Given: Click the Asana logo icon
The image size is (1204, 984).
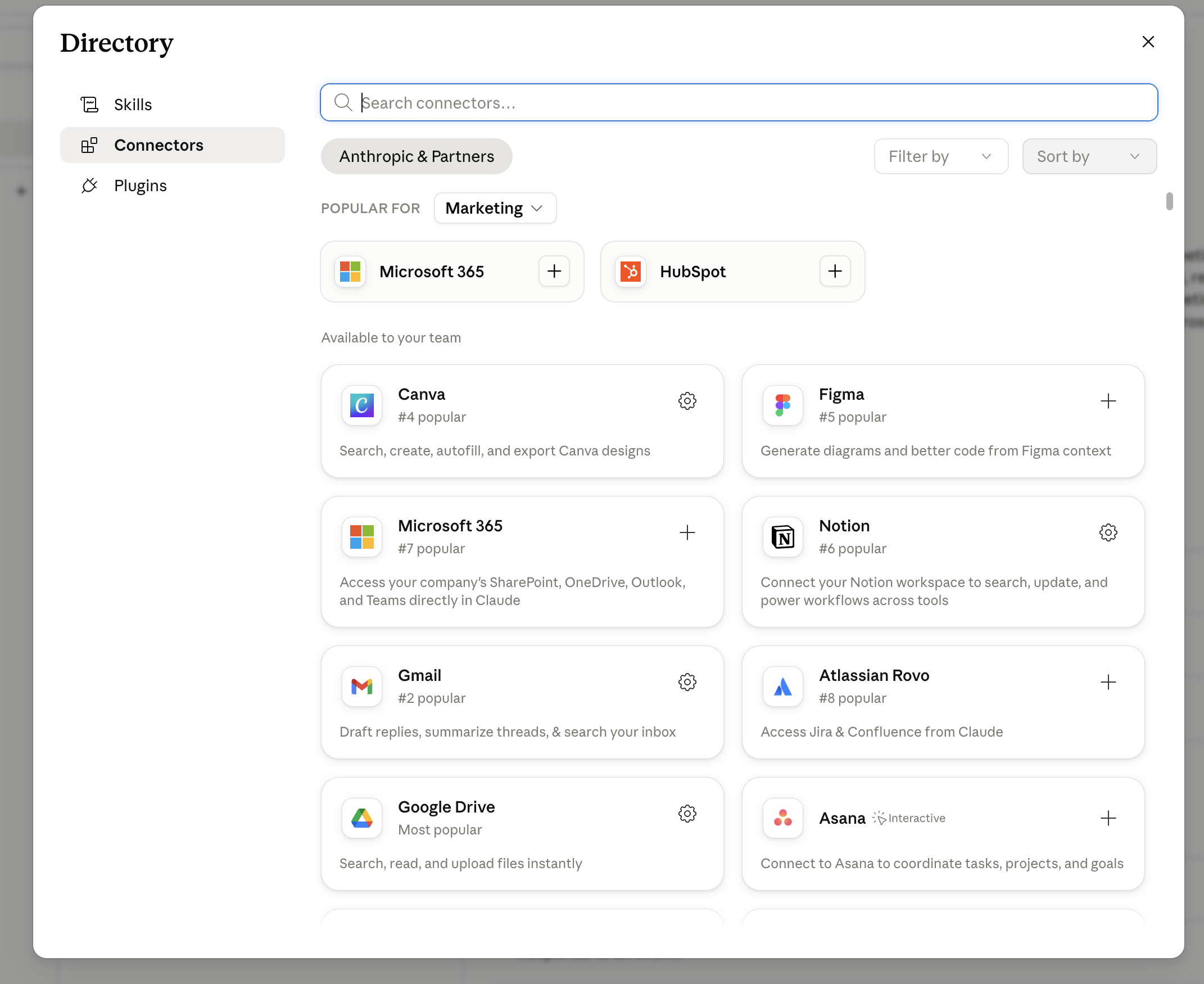Looking at the screenshot, I should (x=782, y=818).
